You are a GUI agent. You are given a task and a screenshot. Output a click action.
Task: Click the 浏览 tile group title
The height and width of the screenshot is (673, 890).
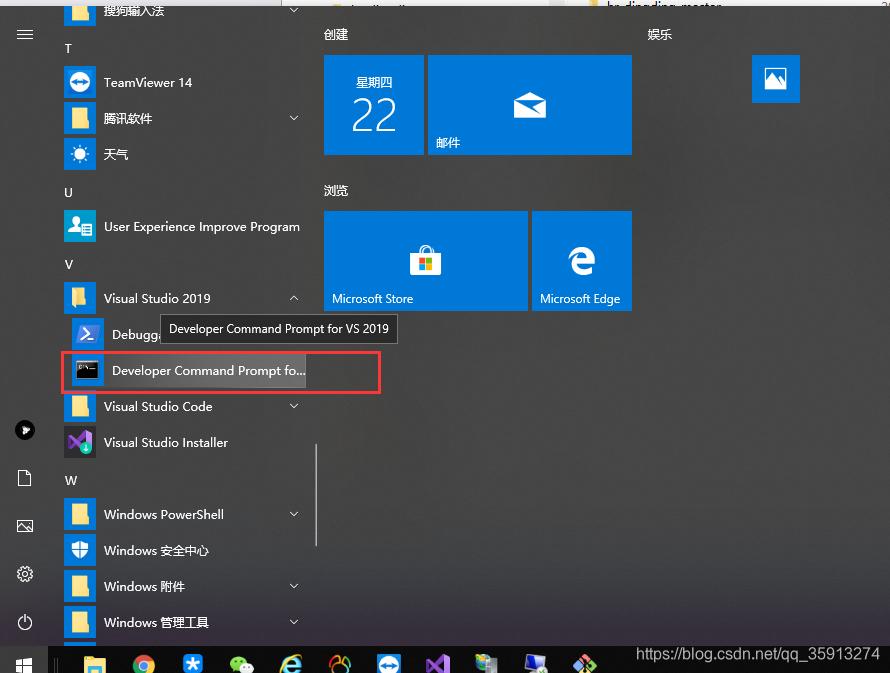click(x=335, y=191)
